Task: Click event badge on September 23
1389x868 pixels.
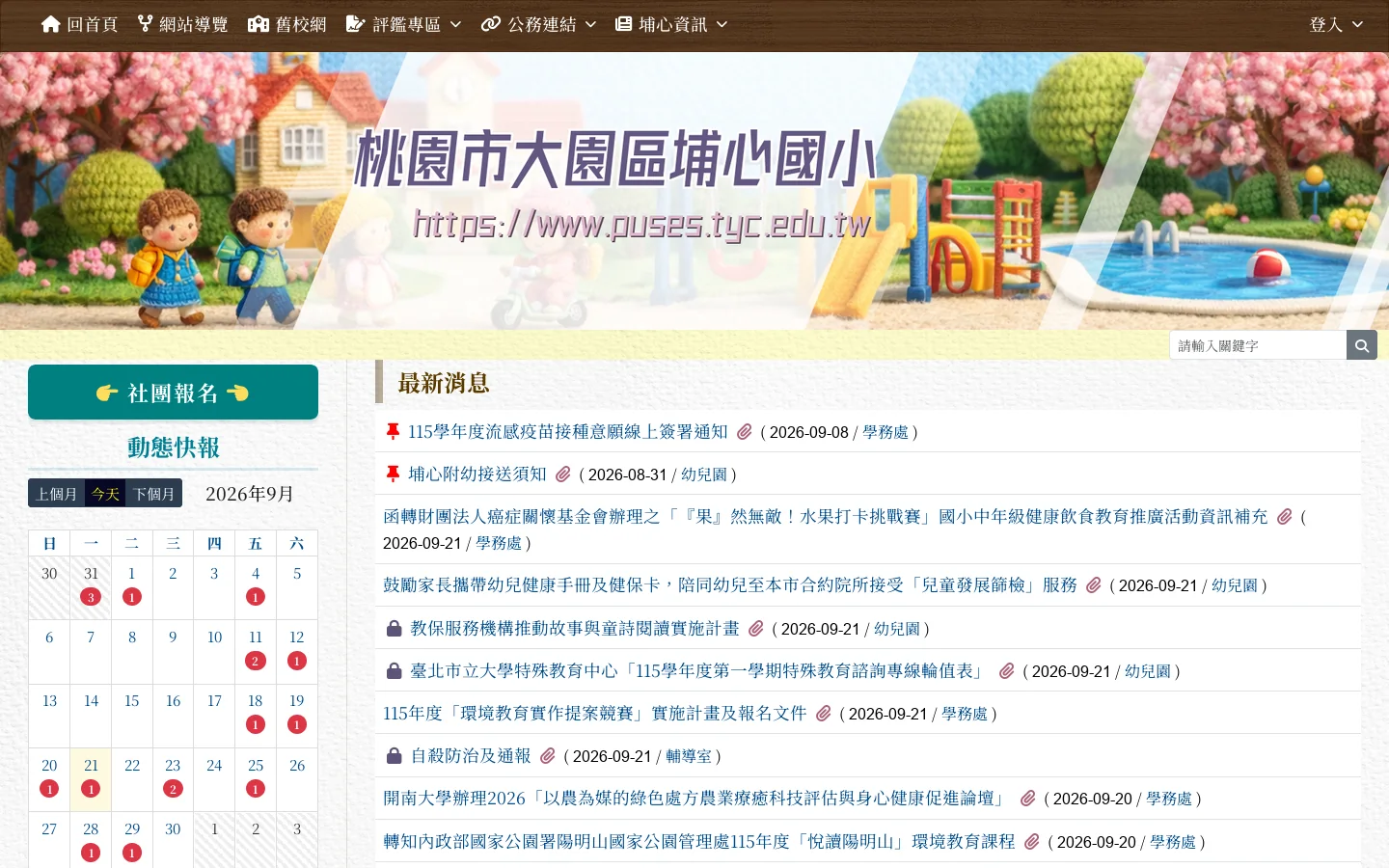Action: point(174,789)
